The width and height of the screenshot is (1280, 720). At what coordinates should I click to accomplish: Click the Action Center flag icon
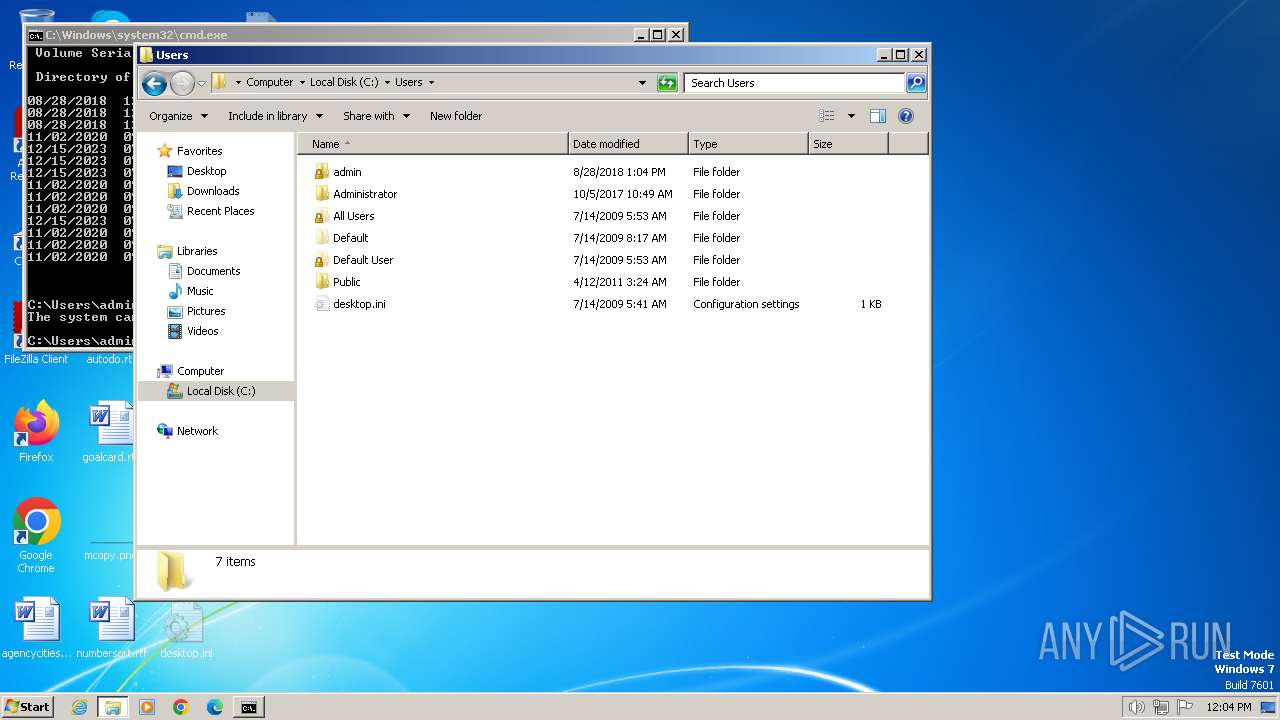click(1184, 707)
